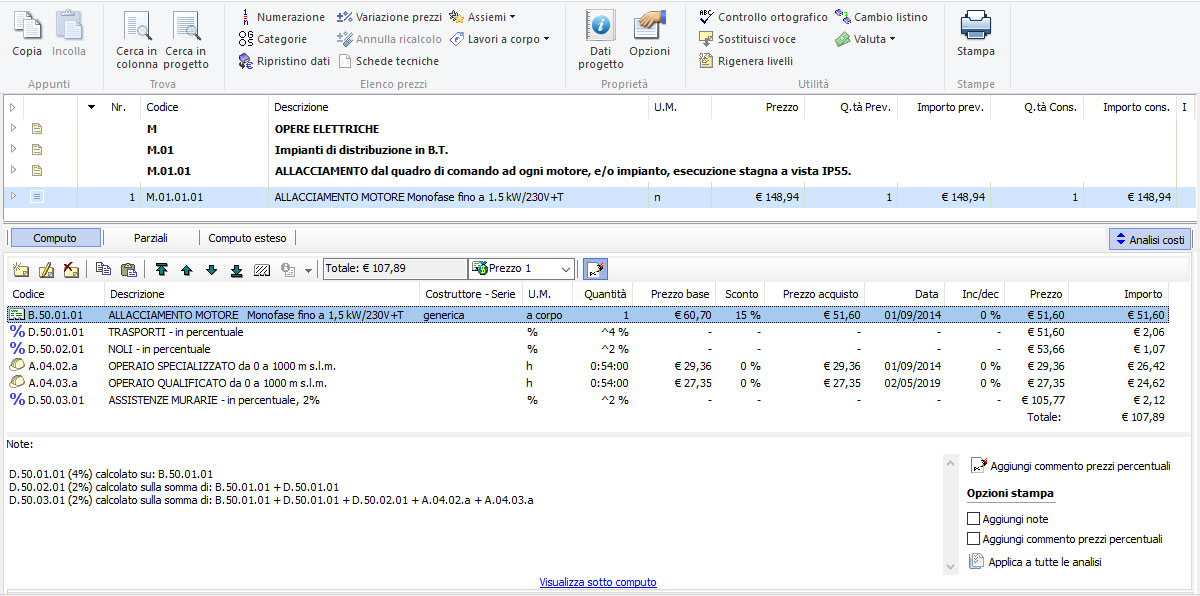1200x596 pixels.
Task: Open Cerca in progetto search
Action: coord(186,40)
